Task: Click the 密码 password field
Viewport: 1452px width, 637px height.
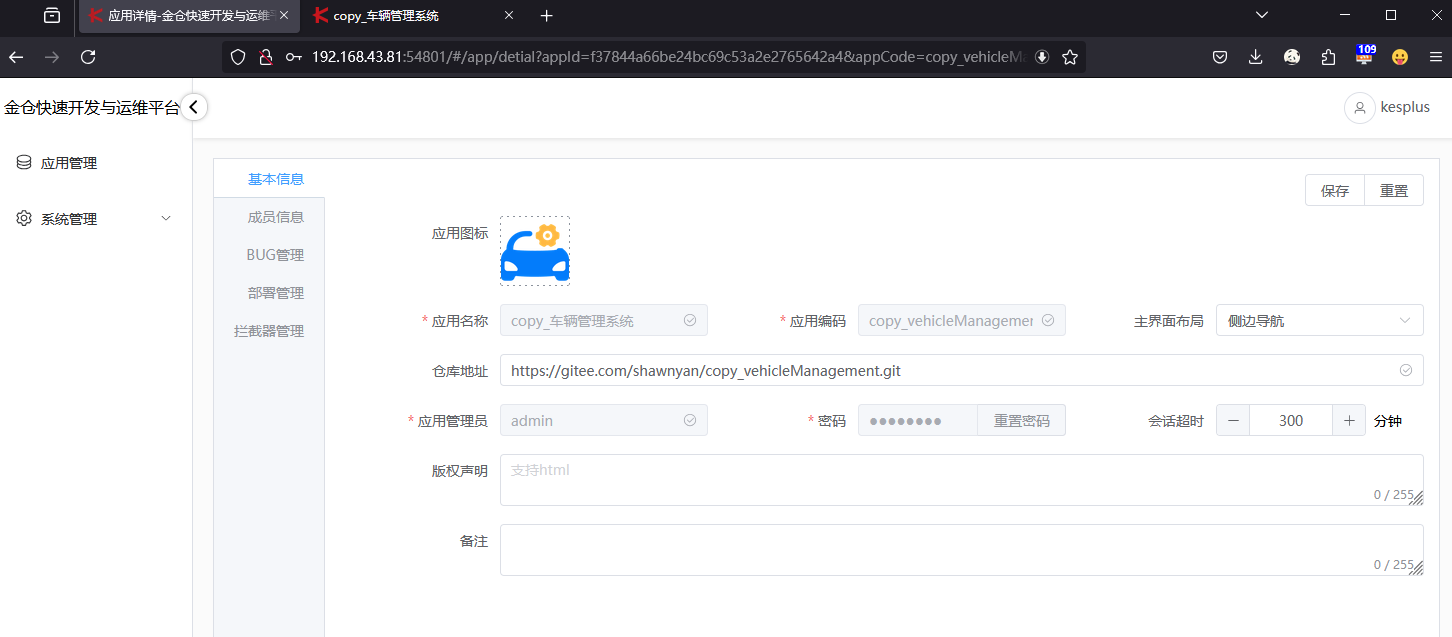Action: (x=918, y=421)
